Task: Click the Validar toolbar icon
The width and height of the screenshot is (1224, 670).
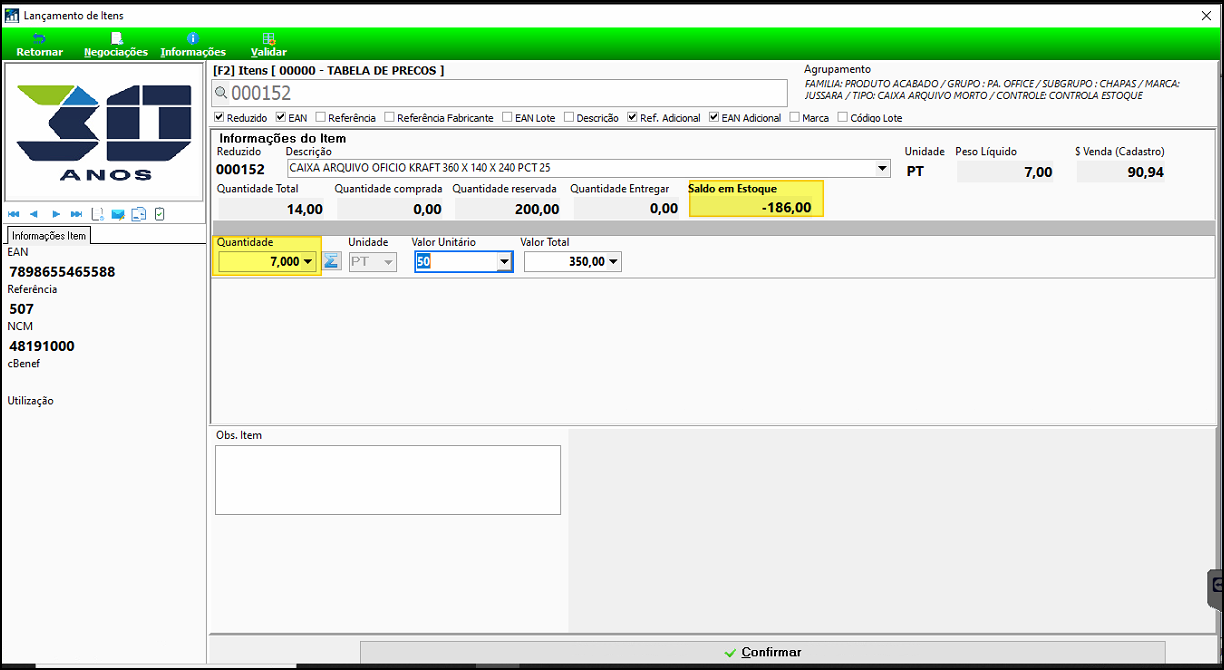Action: coord(269,38)
